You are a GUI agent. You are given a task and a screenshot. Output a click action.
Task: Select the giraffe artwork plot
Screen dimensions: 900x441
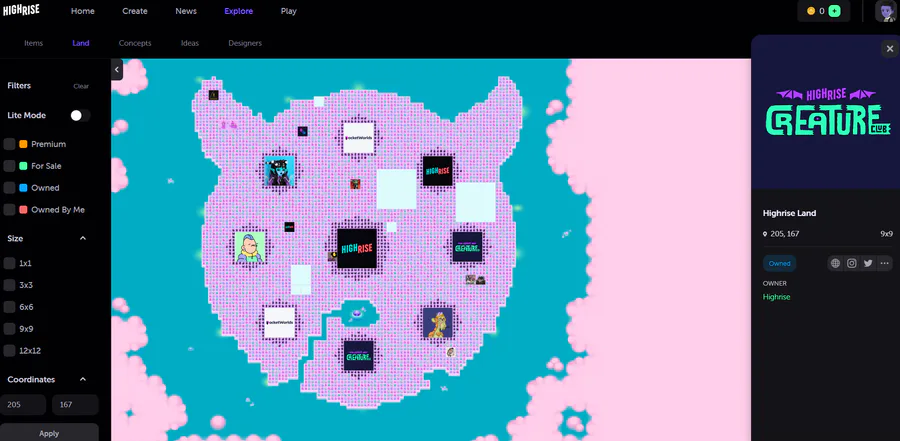coord(437,323)
